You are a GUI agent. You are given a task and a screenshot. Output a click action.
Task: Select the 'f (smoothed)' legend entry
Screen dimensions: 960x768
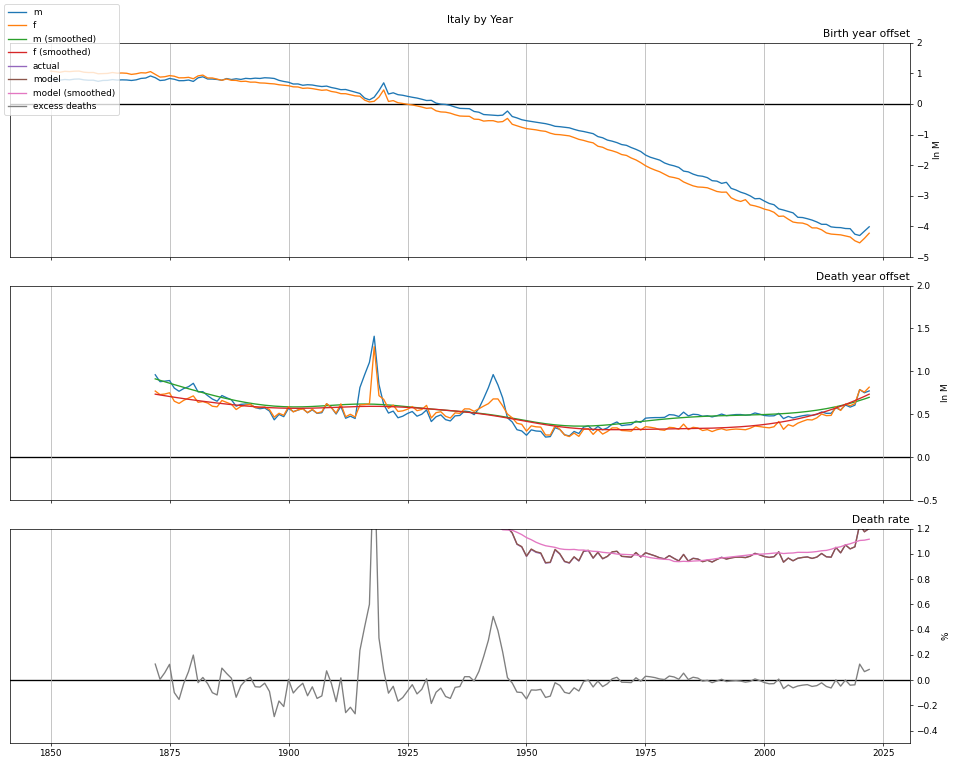coord(61,52)
